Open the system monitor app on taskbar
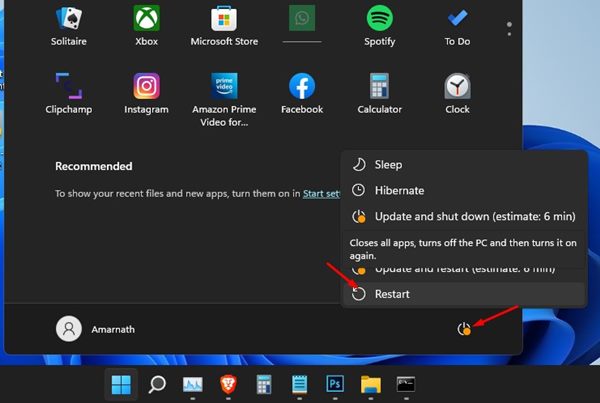Viewport: 600px width, 403px height. 192,384
